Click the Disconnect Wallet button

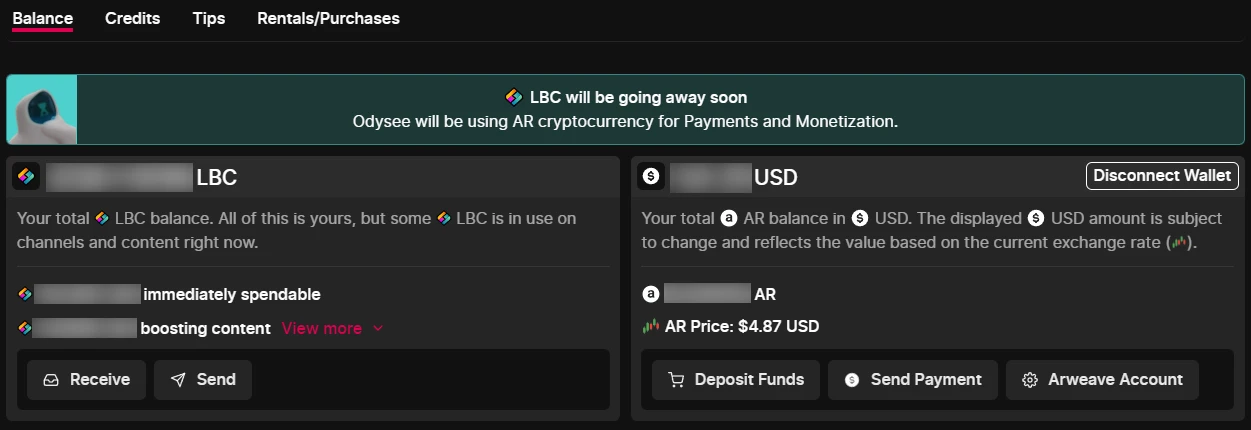pos(1162,175)
